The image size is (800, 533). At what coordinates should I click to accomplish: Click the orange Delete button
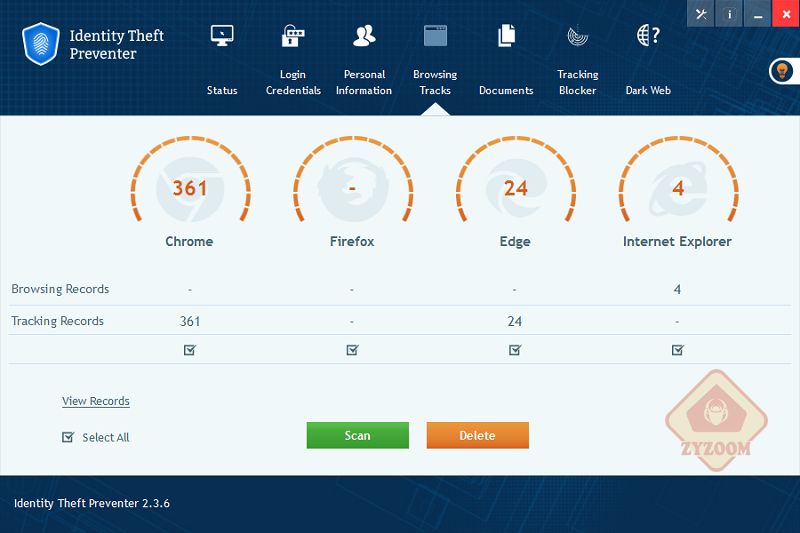tap(478, 435)
